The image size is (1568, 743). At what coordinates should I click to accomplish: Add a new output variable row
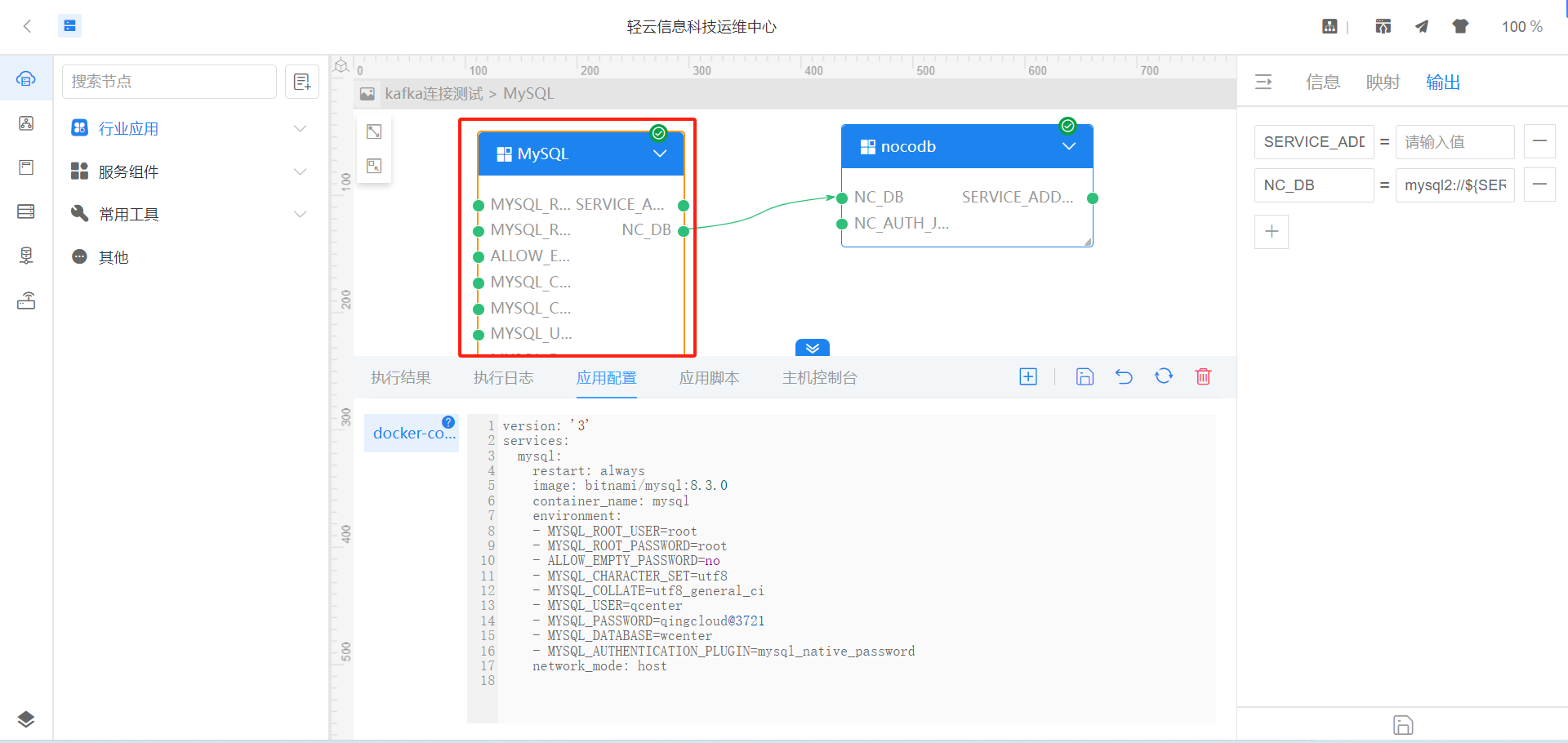(1272, 232)
